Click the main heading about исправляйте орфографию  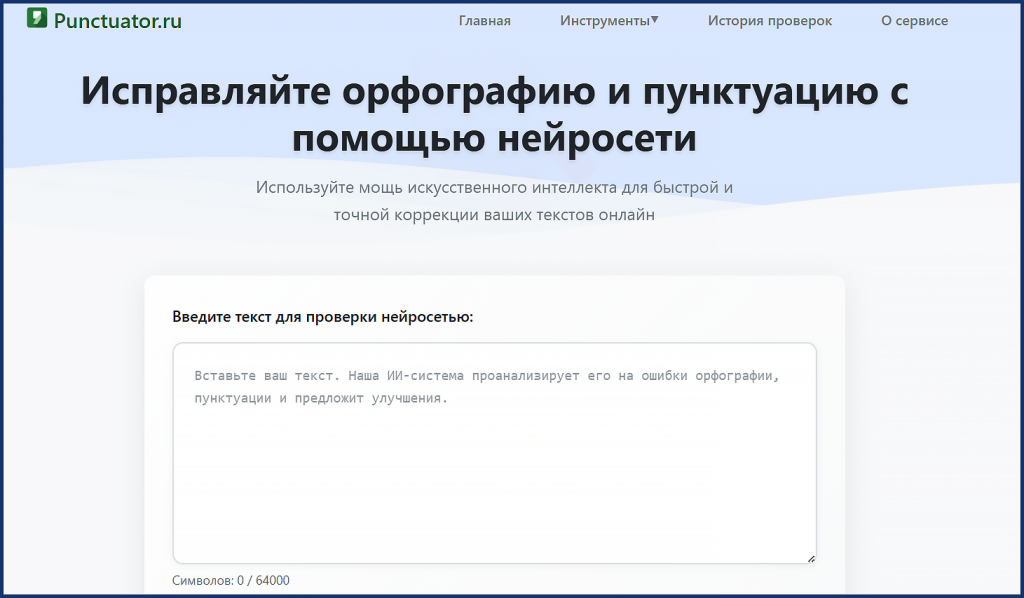tap(494, 114)
